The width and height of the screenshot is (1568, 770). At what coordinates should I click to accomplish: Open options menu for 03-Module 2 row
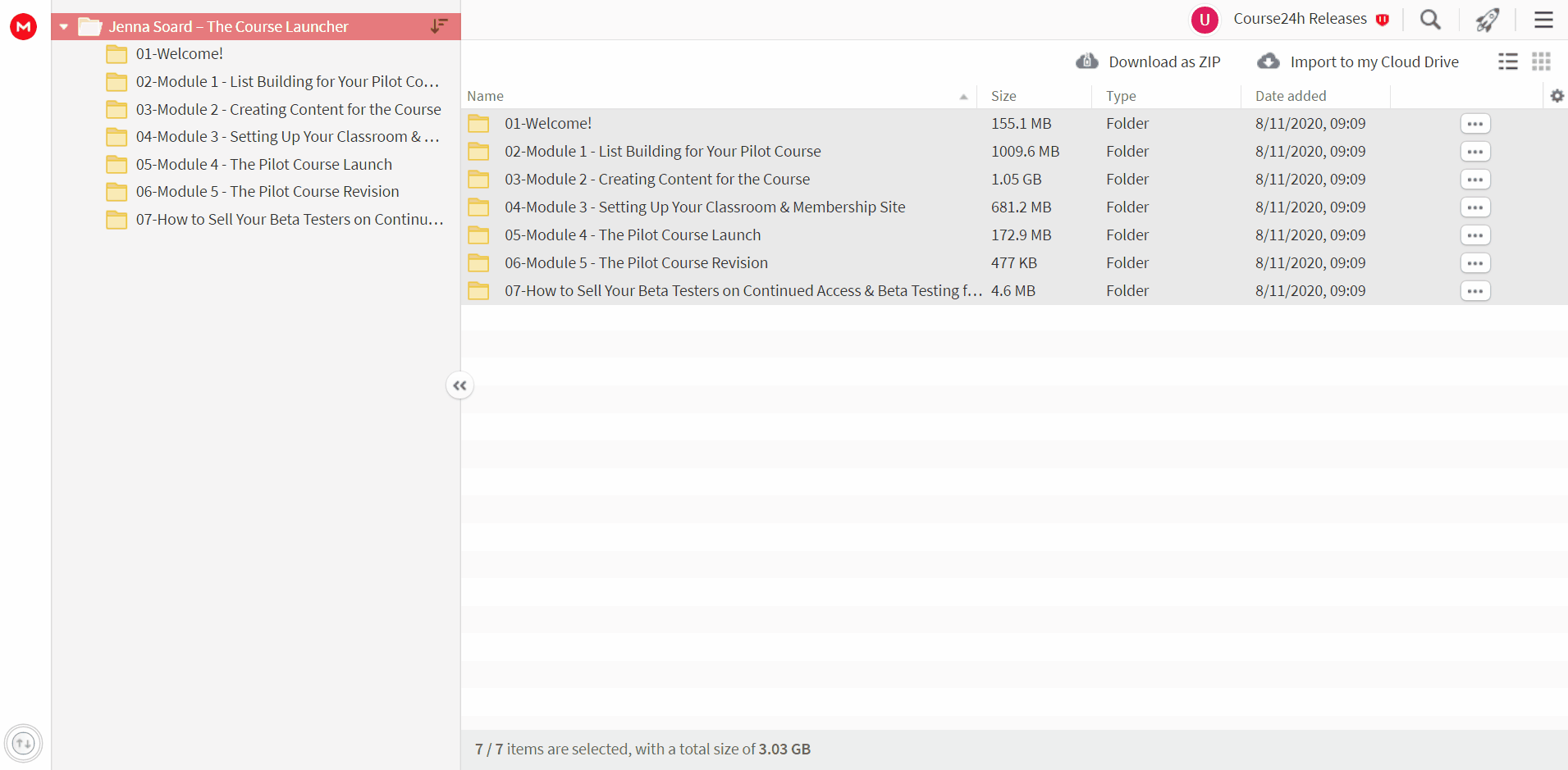click(x=1475, y=180)
